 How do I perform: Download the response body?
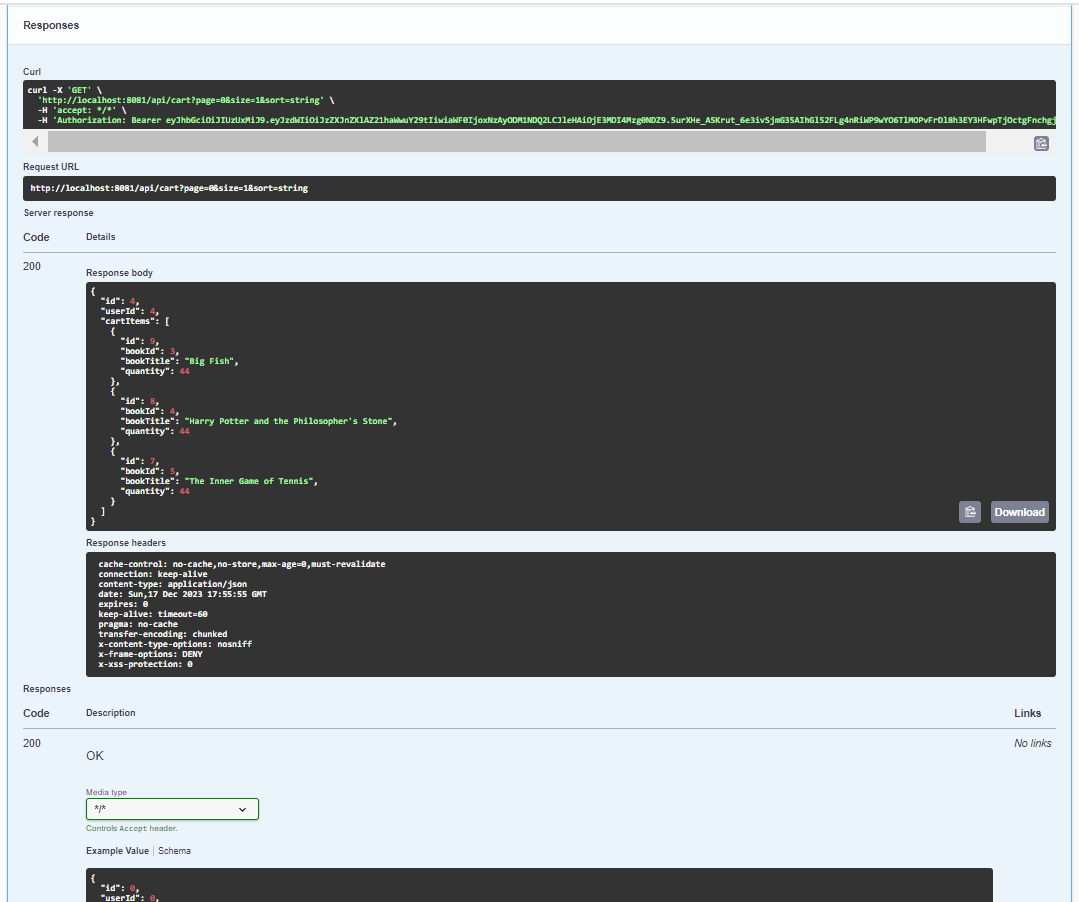(1019, 512)
